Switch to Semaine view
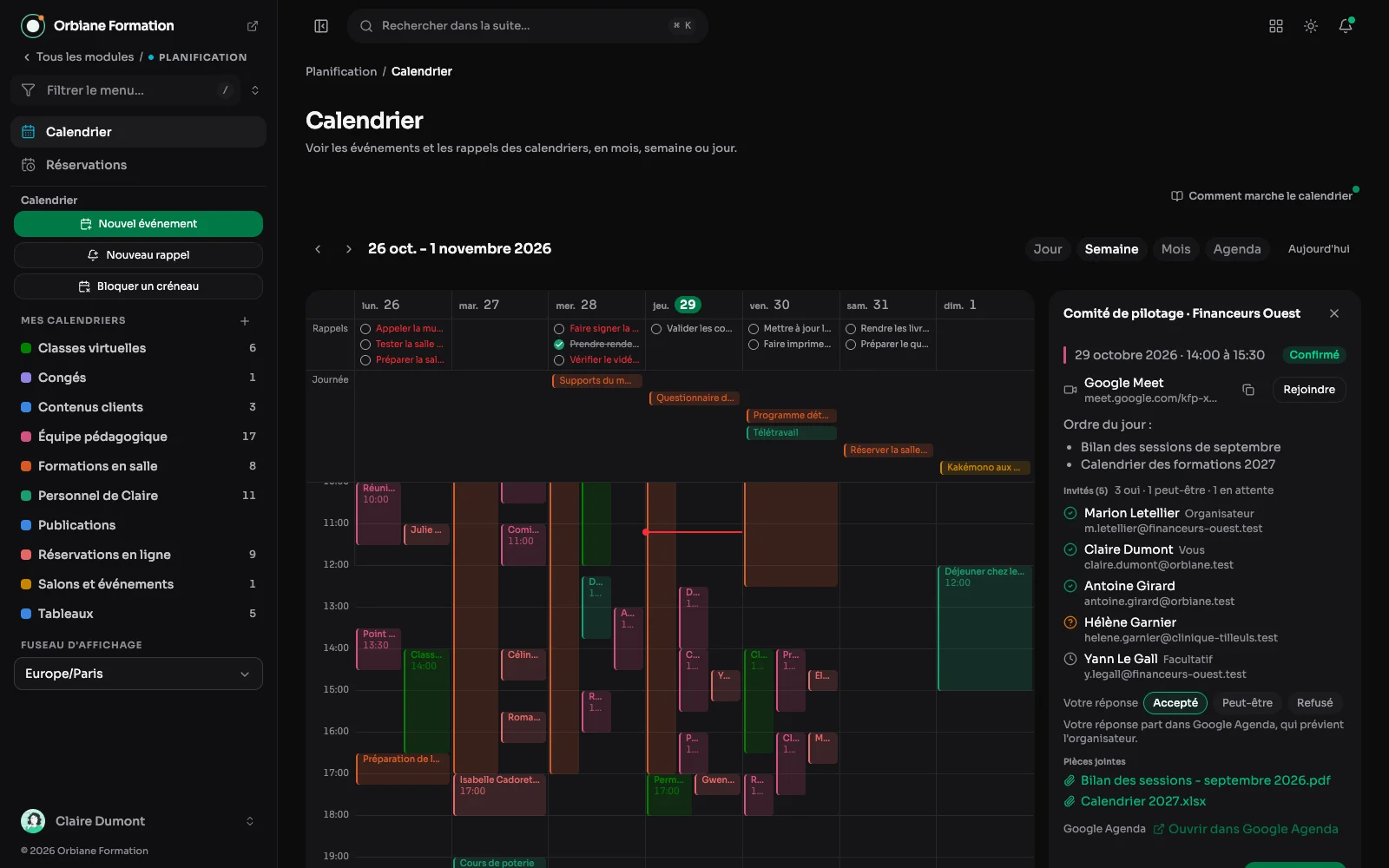Viewport: 1389px width, 868px height. [x=1111, y=249]
